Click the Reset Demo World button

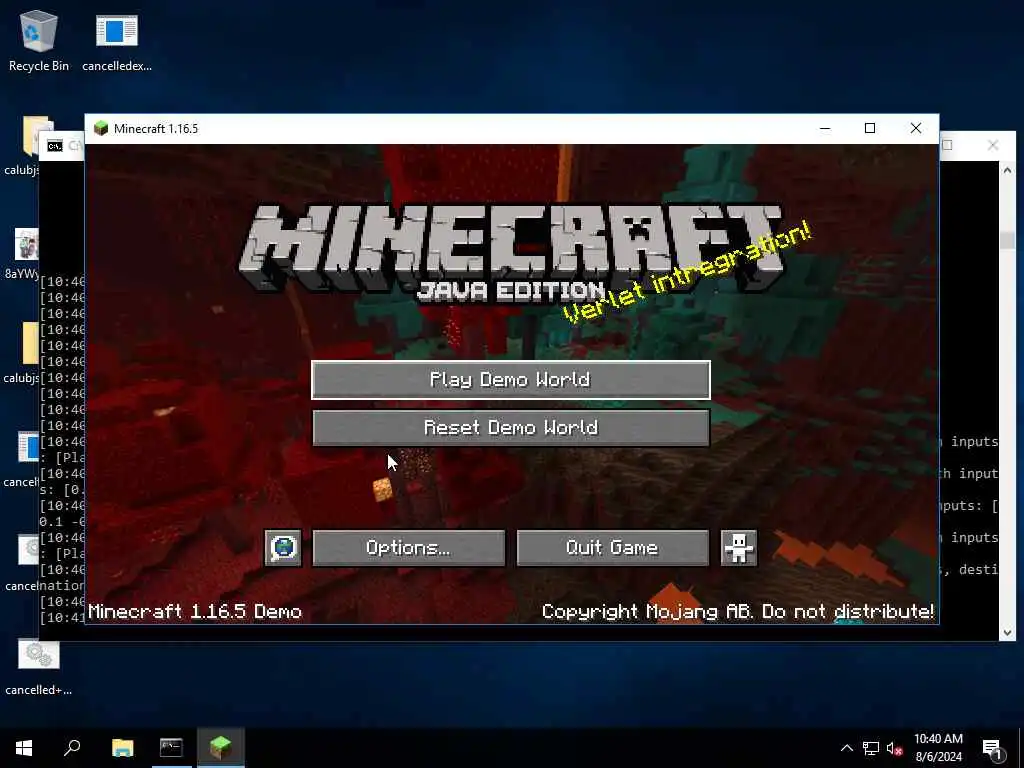511,428
